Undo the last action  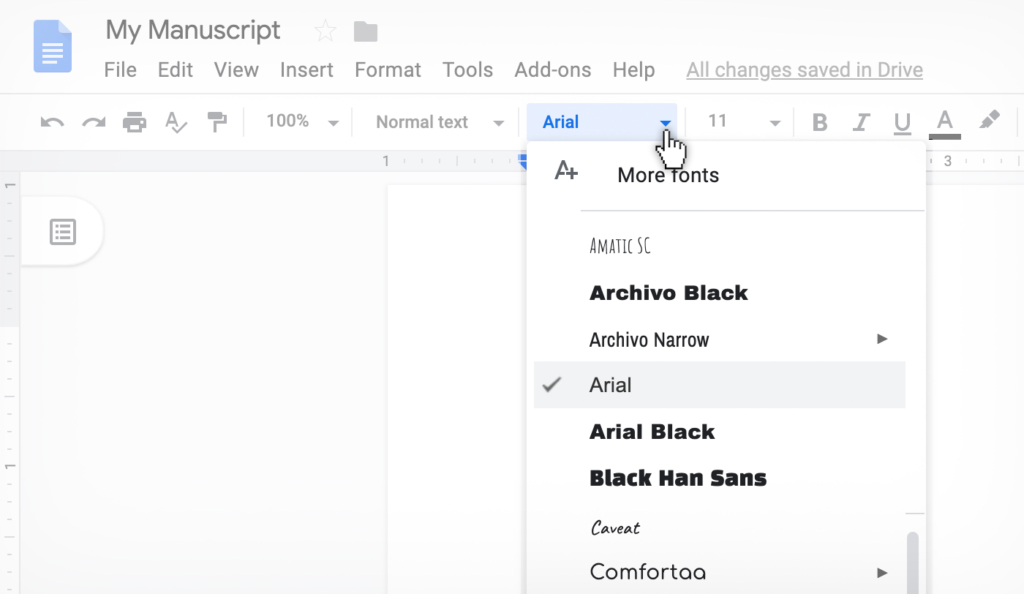[50, 121]
